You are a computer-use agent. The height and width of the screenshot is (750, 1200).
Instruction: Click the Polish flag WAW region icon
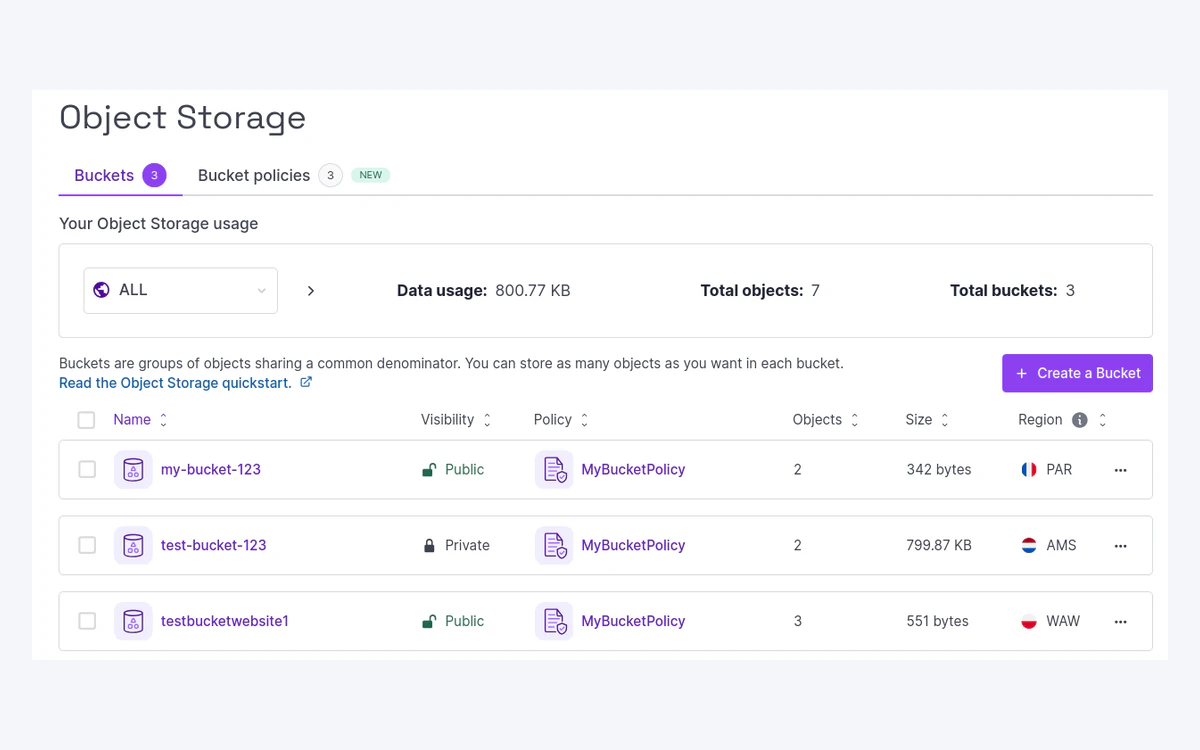[1029, 622]
